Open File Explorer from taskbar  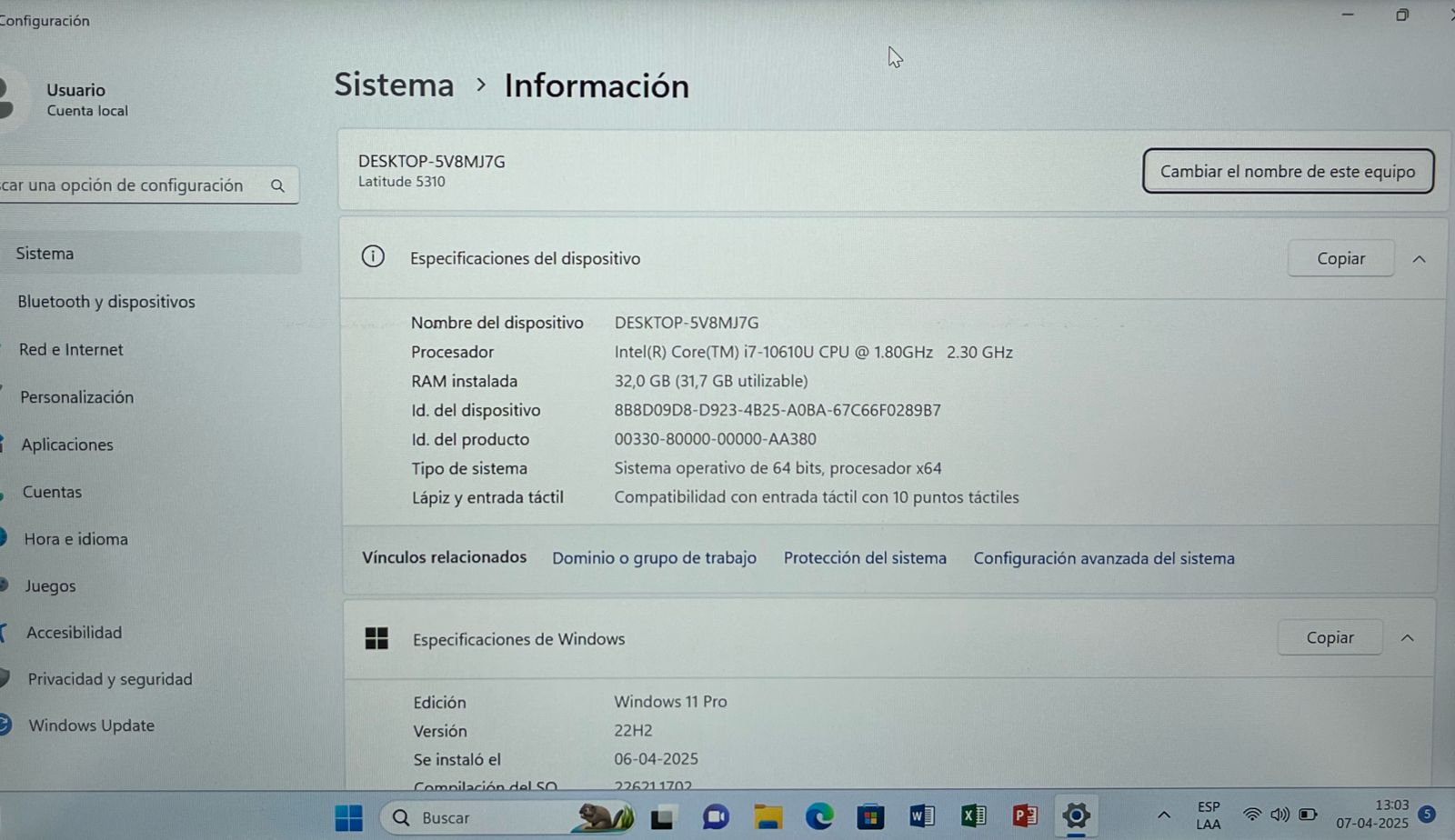[768, 816]
